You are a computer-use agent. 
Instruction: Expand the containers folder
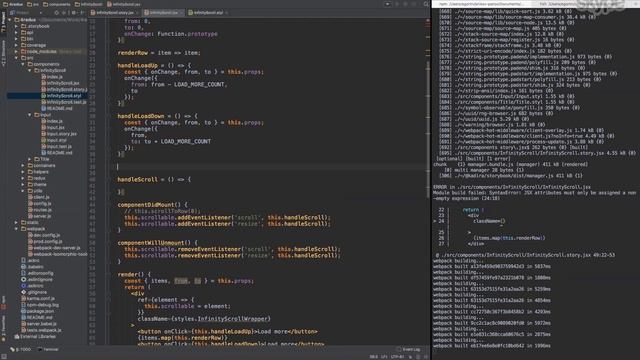[23, 165]
